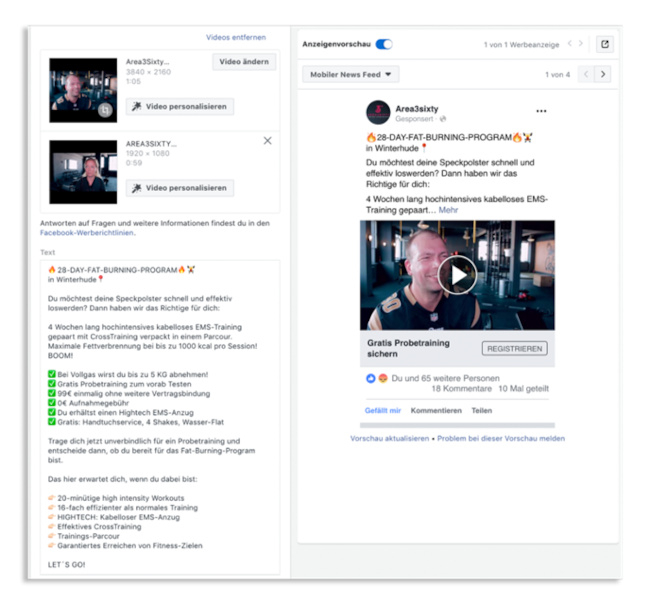Open 18 Kommentare
Viewport: 650px width, 605px height.
(x=461, y=389)
